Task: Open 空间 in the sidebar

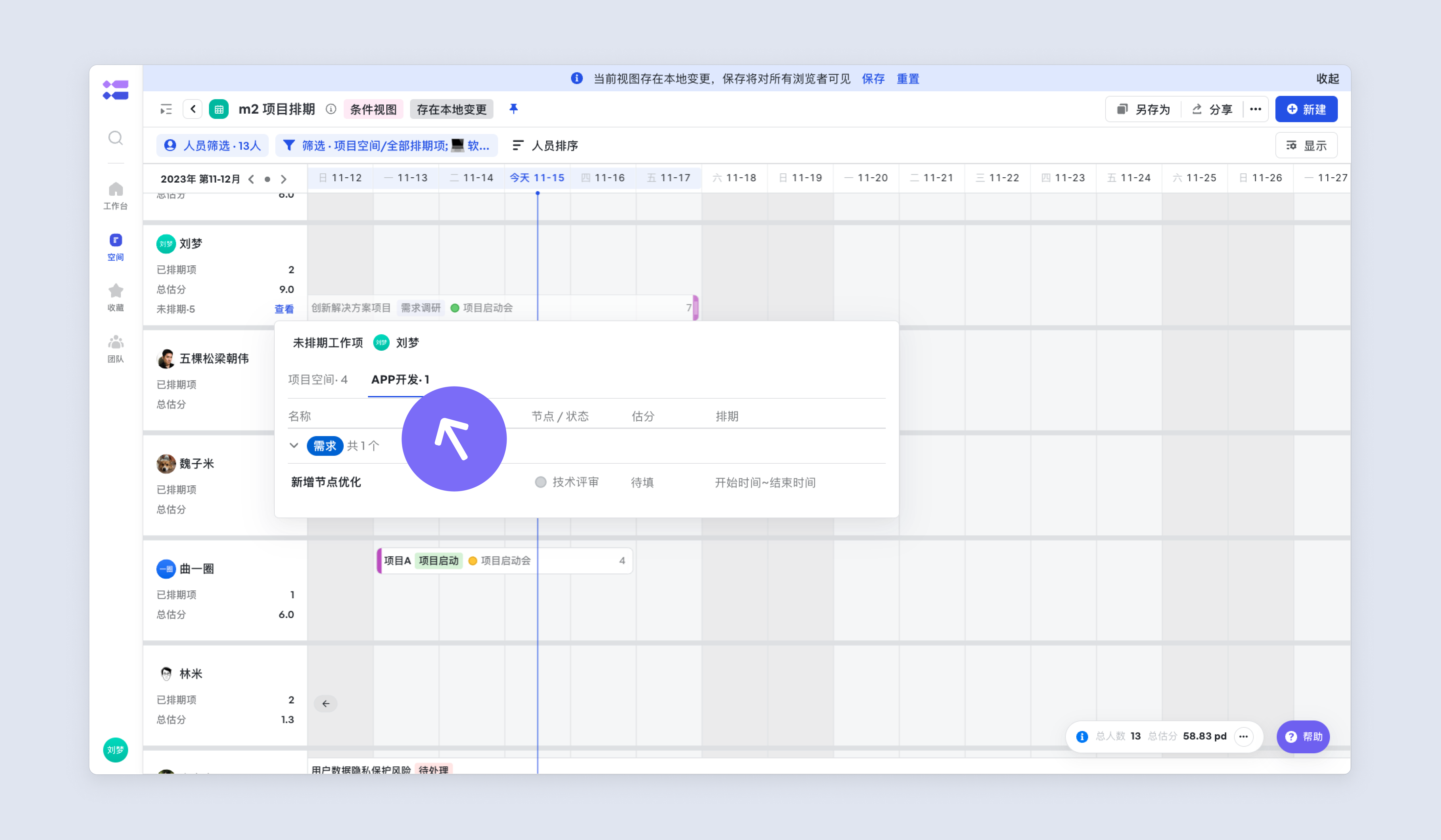Action: 116,247
